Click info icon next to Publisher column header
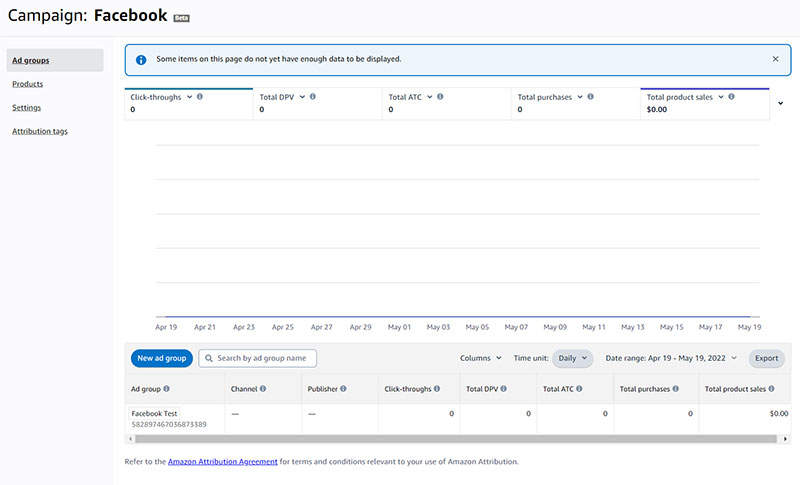The height and width of the screenshot is (485, 800). tap(343, 388)
